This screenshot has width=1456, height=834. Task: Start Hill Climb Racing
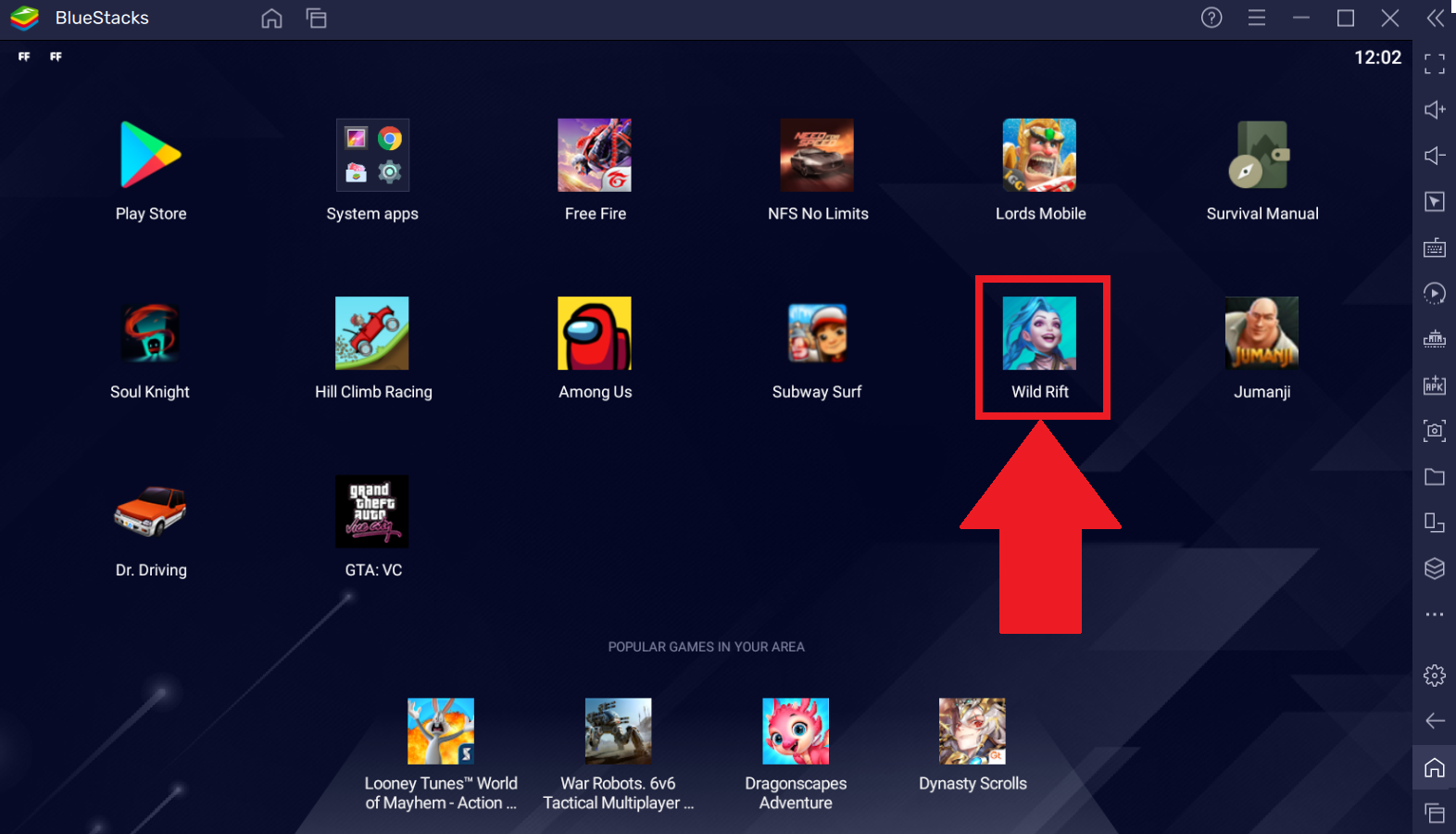[372, 334]
